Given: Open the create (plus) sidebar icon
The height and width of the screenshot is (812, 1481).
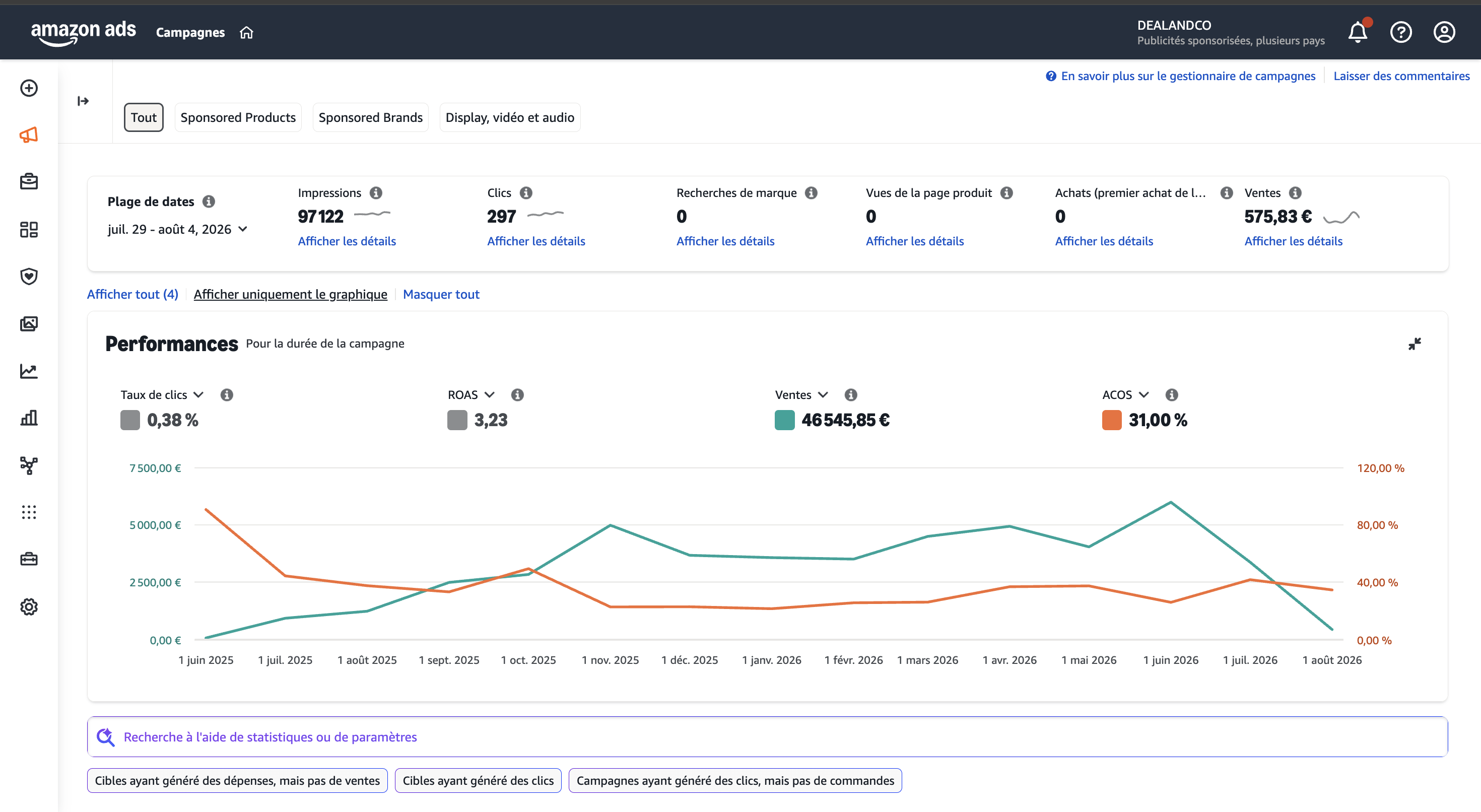Looking at the screenshot, I should [29, 88].
